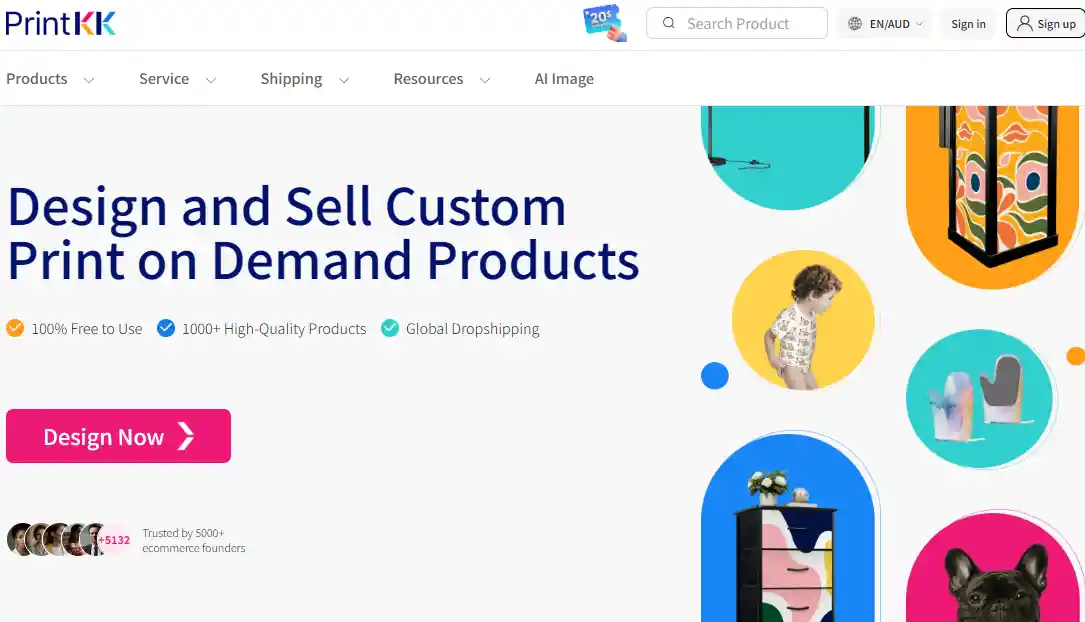The height and width of the screenshot is (622, 1085).
Task: Select the oven mitts product image
Action: [x=979, y=399]
